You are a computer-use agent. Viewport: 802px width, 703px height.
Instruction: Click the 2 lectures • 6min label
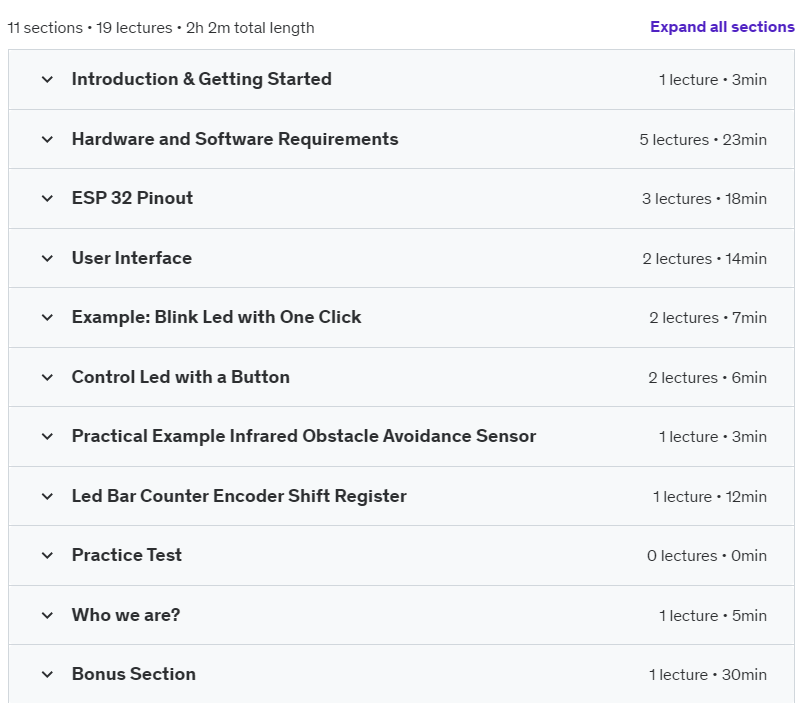point(707,378)
